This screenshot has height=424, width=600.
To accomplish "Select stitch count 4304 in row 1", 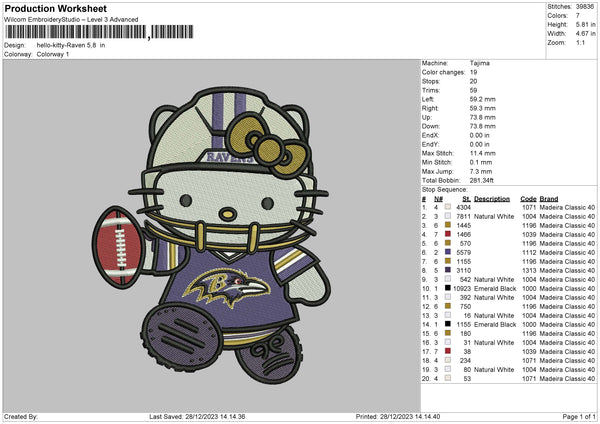I will point(463,207).
